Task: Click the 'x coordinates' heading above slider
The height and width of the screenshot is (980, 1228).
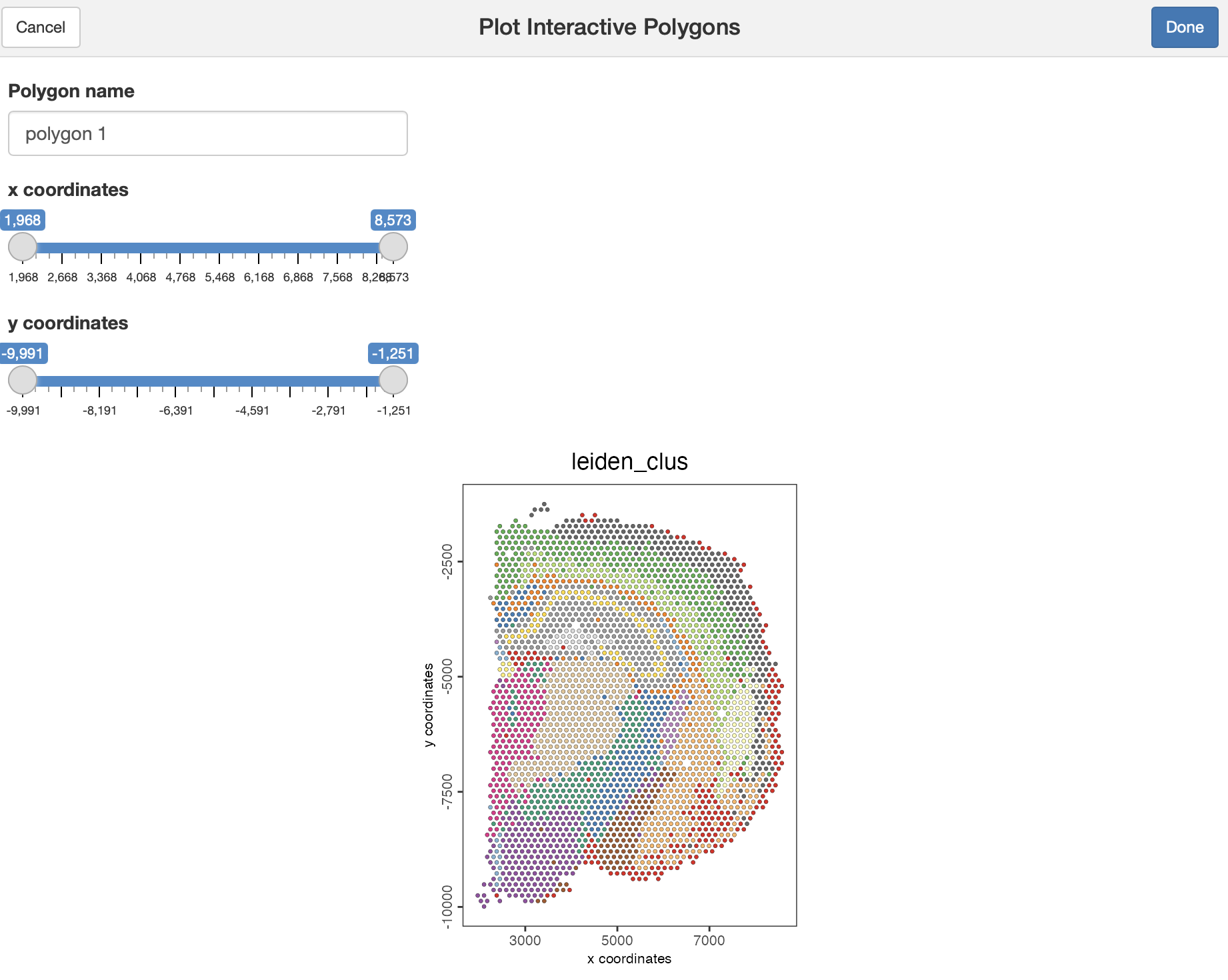Action: (x=68, y=190)
